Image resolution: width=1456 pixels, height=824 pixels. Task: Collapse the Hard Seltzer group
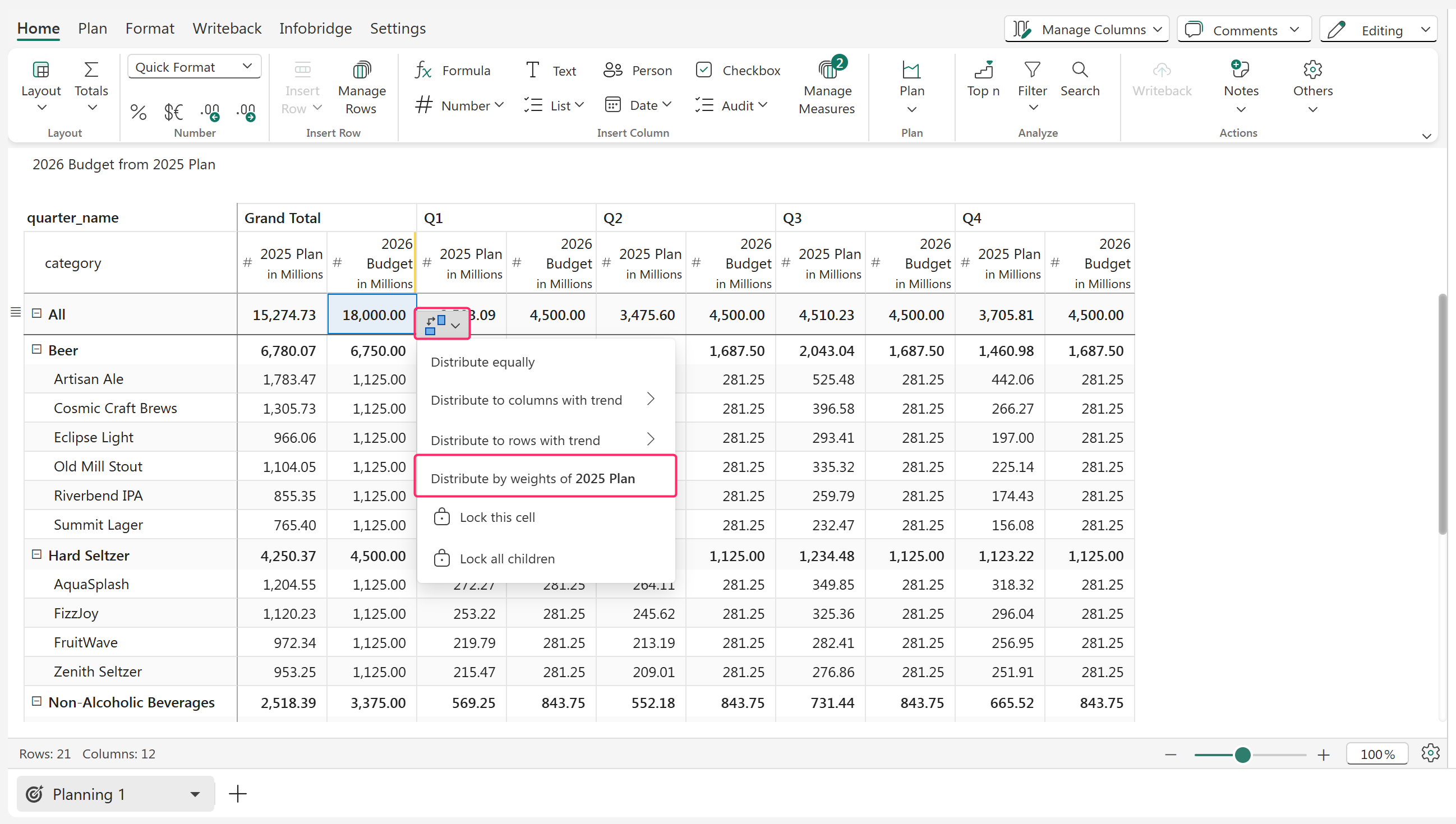37,554
